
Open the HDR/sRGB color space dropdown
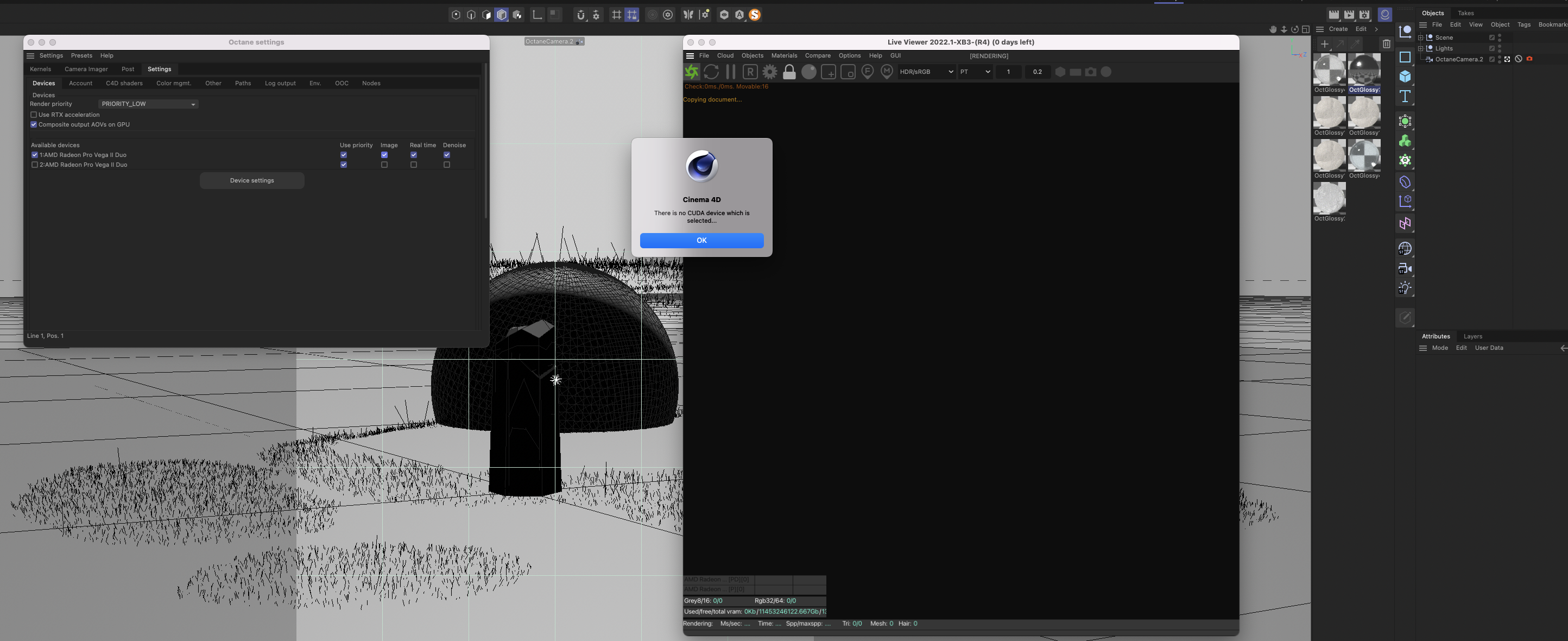coord(925,72)
